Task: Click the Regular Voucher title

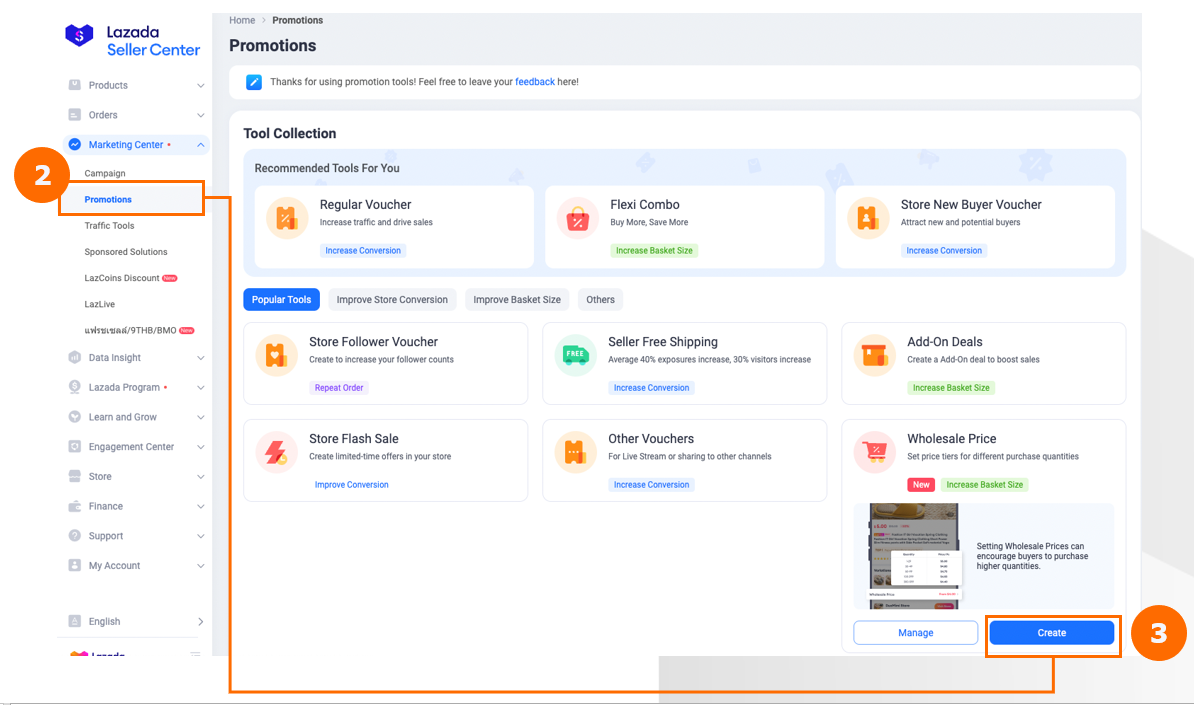Action: [x=366, y=205]
